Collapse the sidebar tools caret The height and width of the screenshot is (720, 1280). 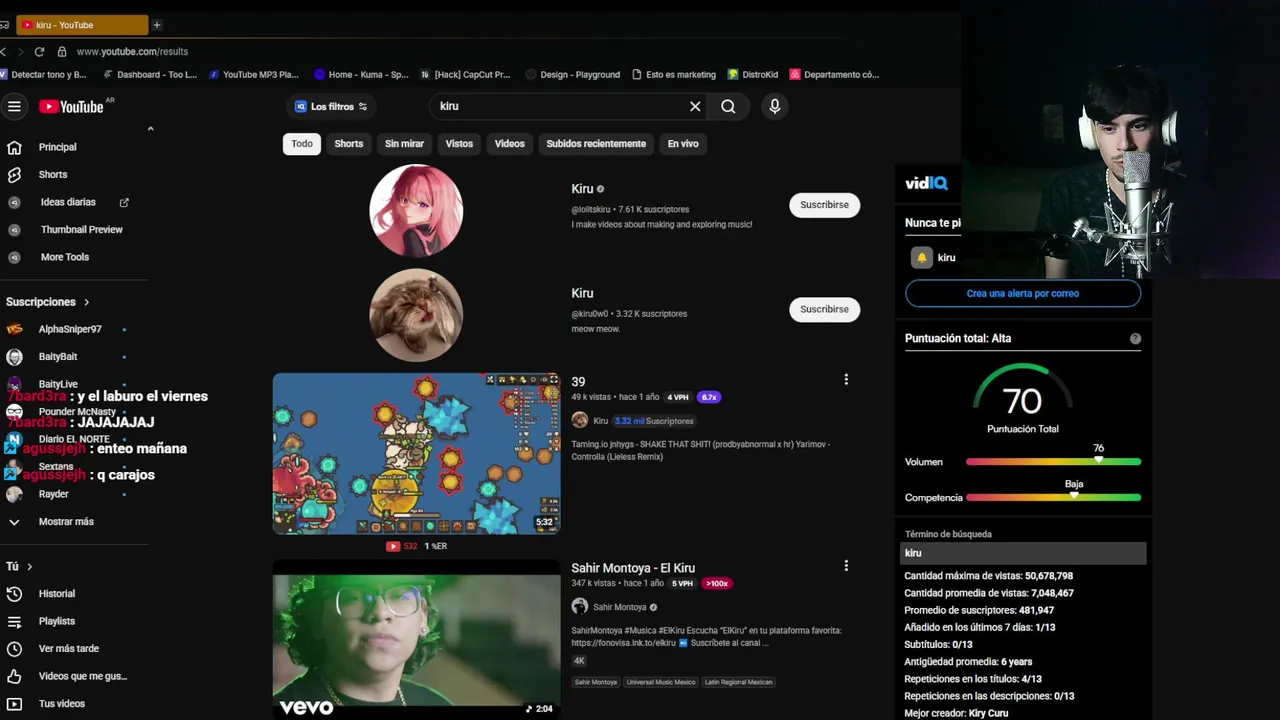pyautogui.click(x=150, y=128)
